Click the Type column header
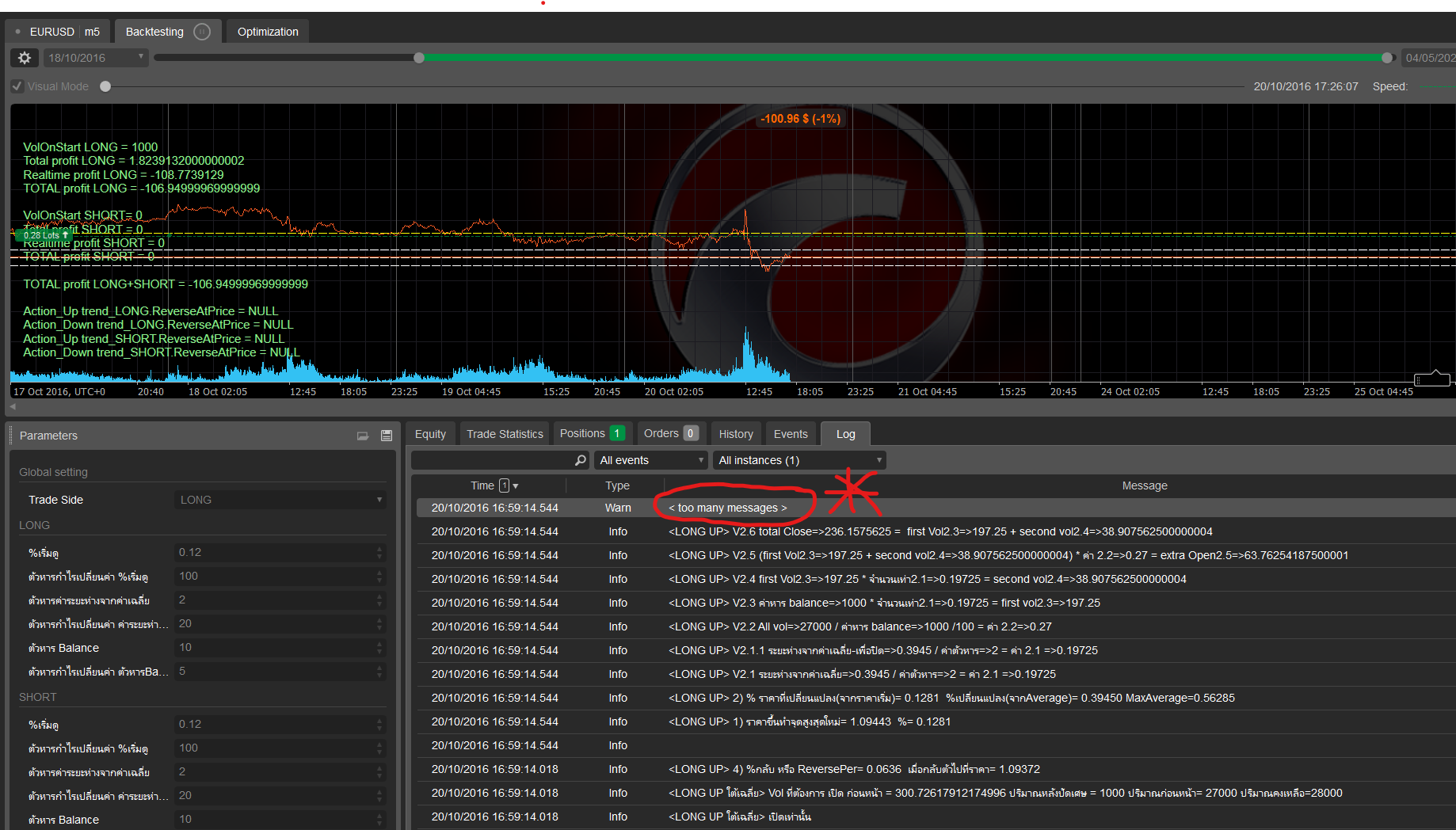Viewport: 1456px width, 830px height. 617,485
